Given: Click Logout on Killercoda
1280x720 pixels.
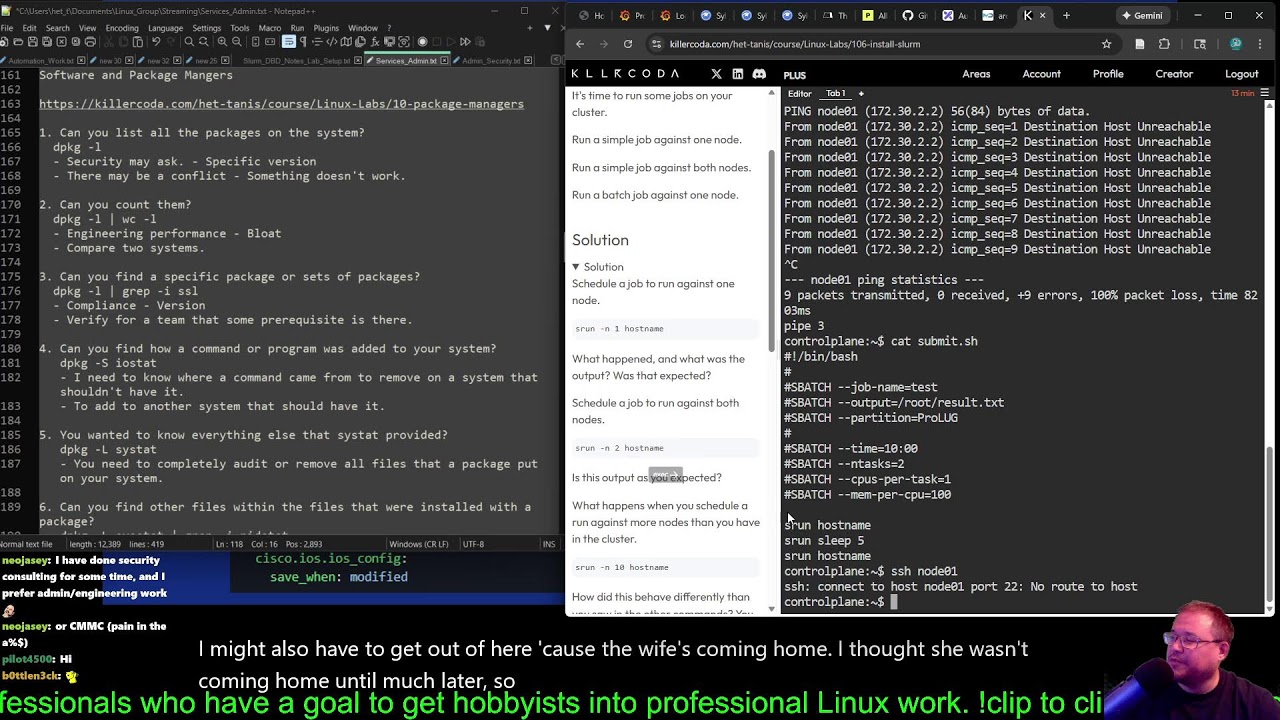Looking at the screenshot, I should [1241, 74].
